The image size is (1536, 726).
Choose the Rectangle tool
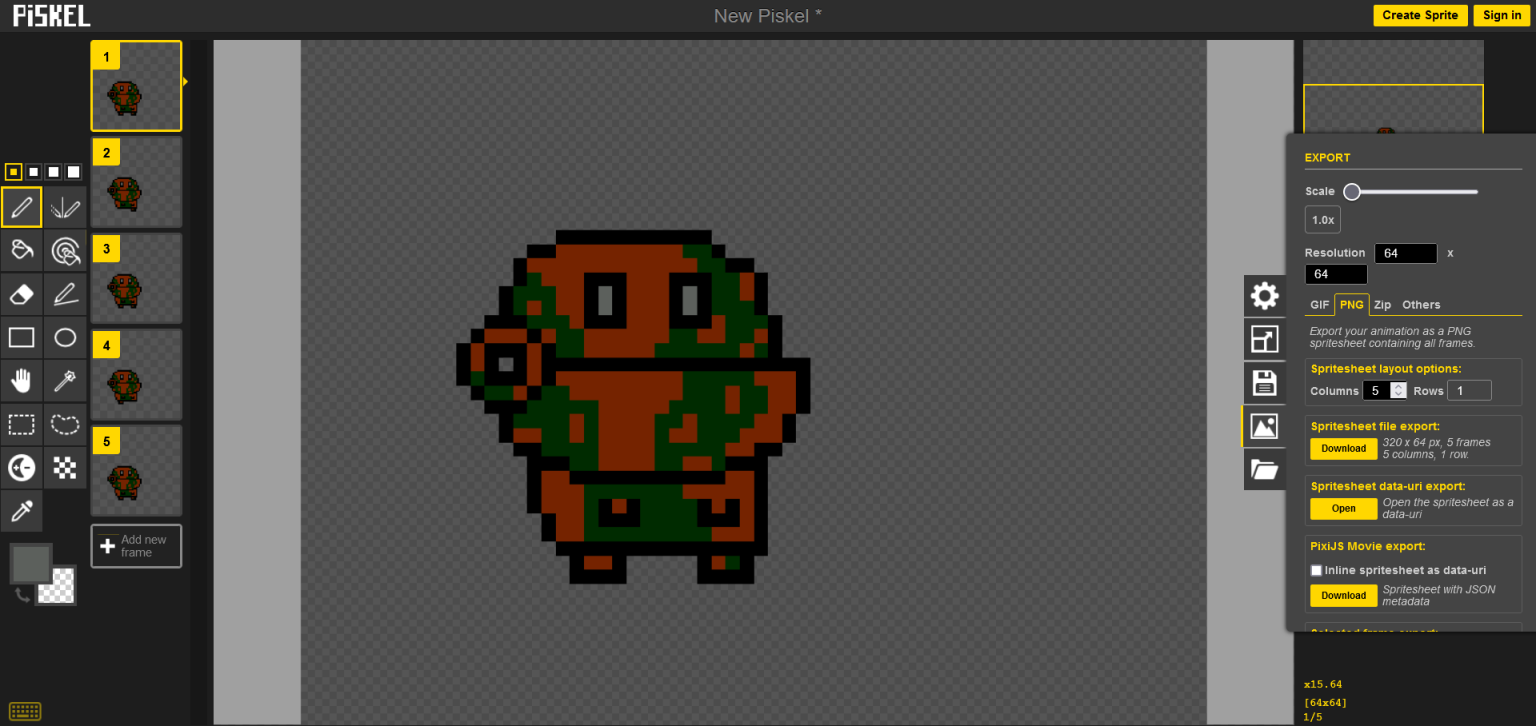(x=21, y=337)
